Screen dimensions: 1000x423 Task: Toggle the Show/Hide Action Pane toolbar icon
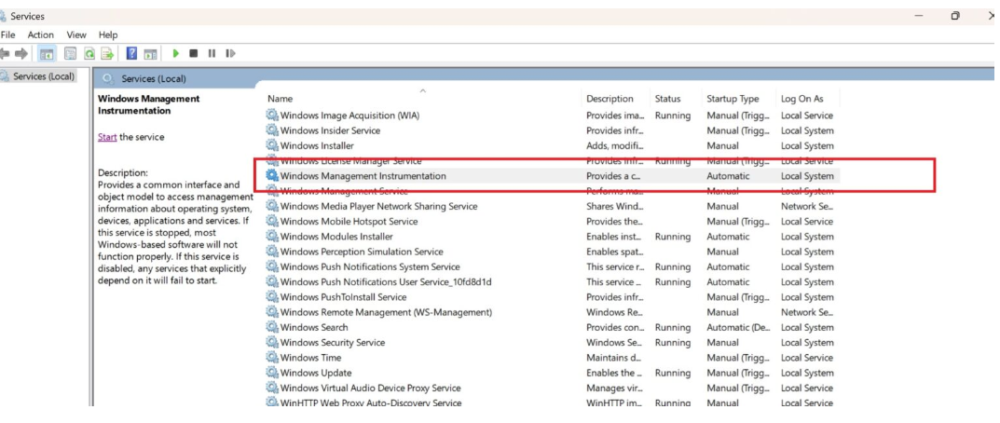click(151, 54)
